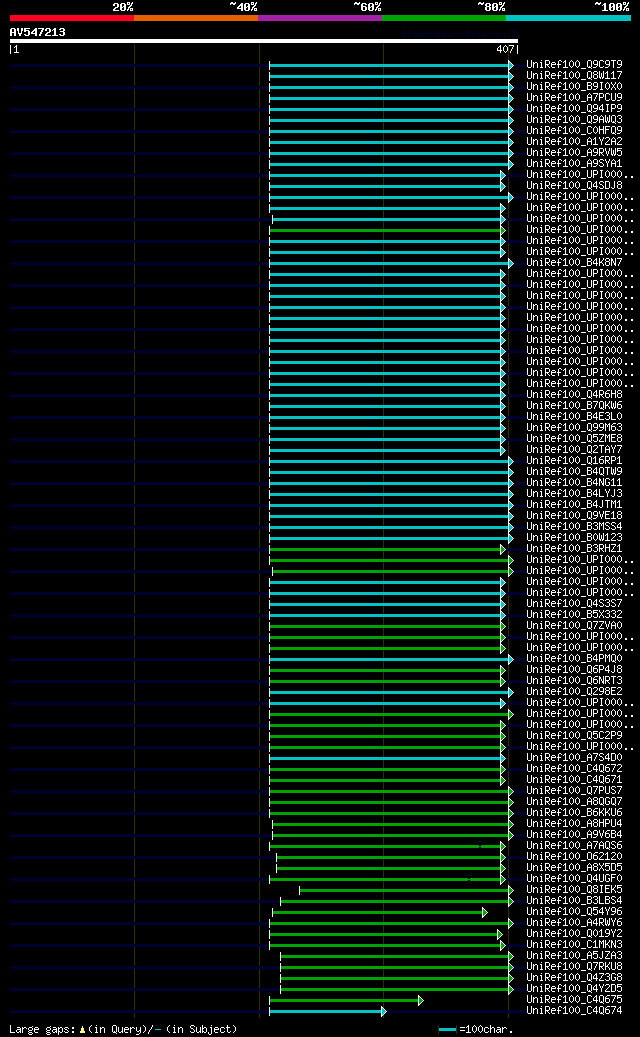Click the cyan ~100% identity legend segment

click(x=569, y=18)
